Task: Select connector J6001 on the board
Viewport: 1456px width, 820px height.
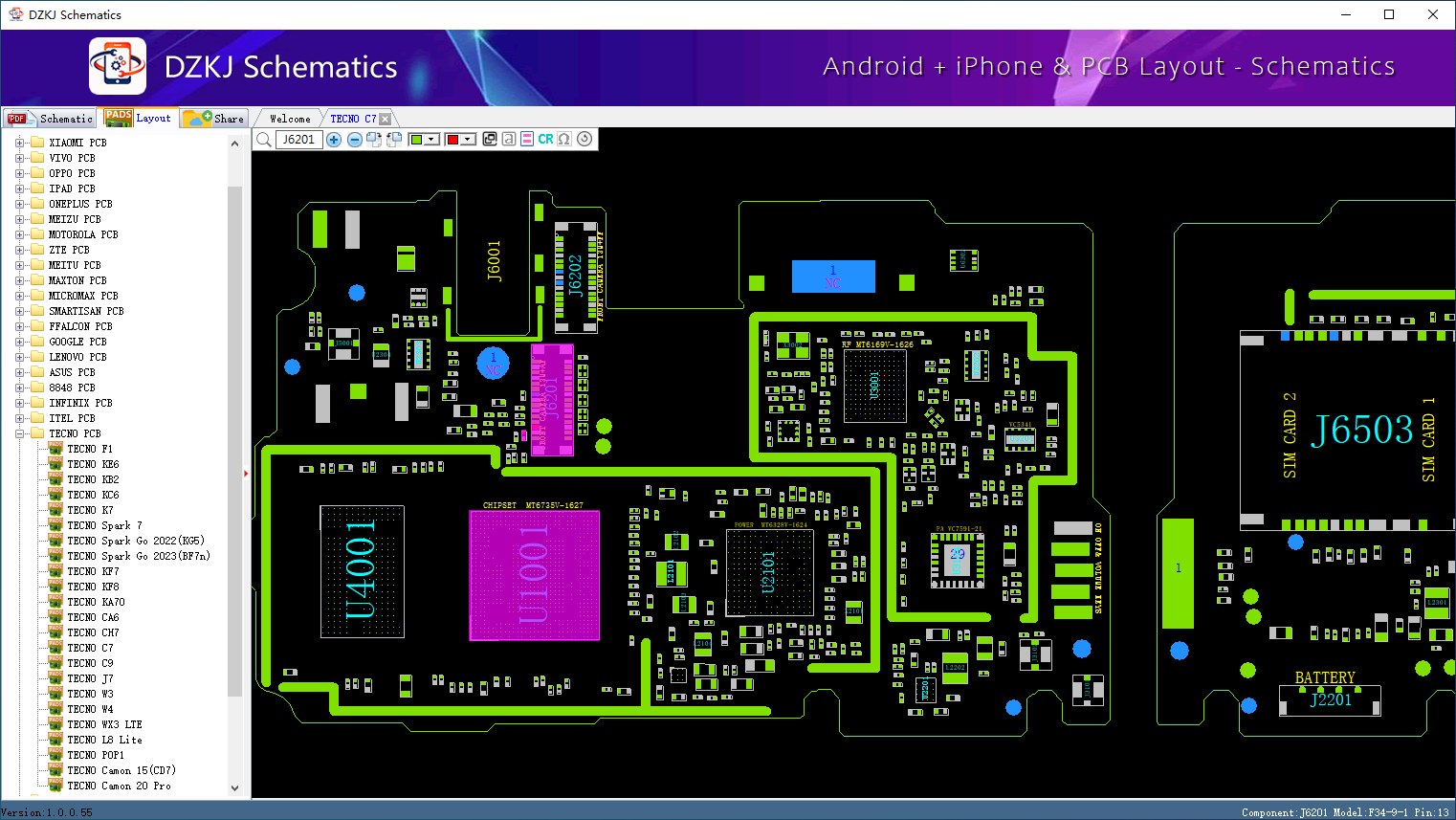Action: point(494,260)
